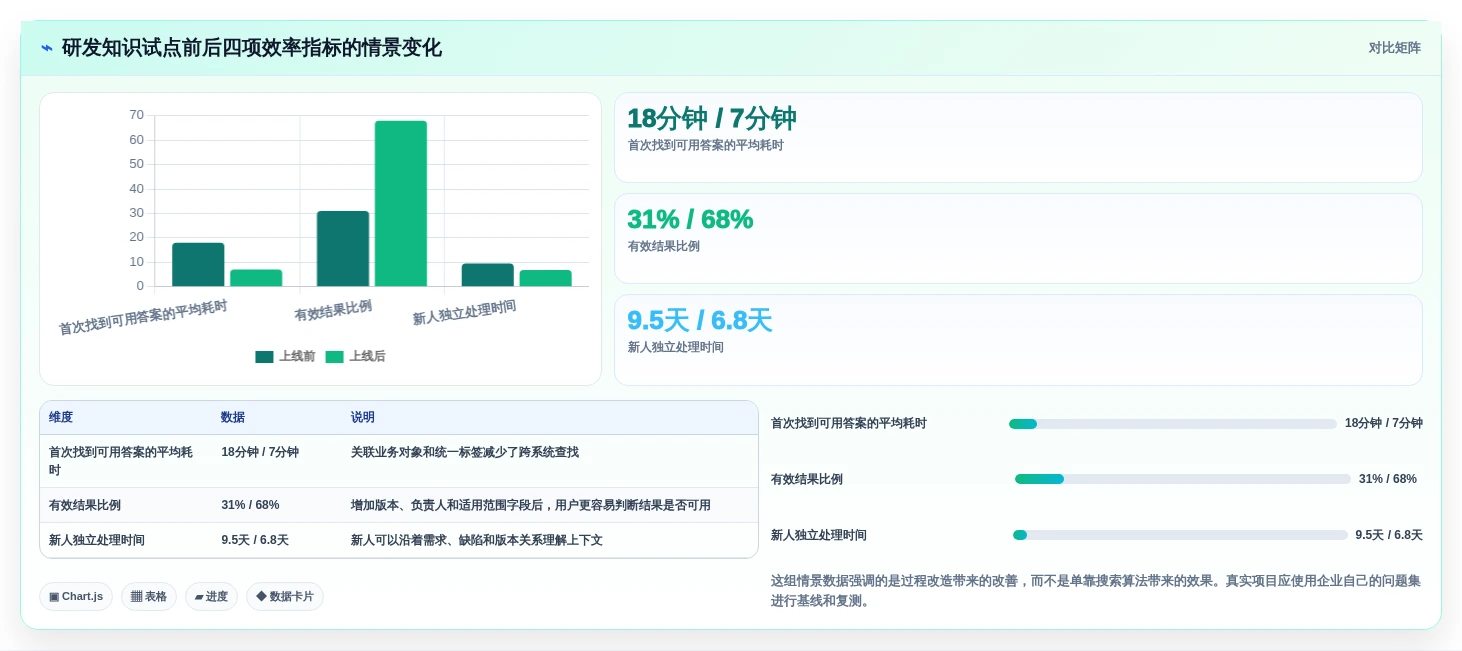
Task: Click the progress value 9.5天 / 6.8天
Action: (x=1389, y=535)
